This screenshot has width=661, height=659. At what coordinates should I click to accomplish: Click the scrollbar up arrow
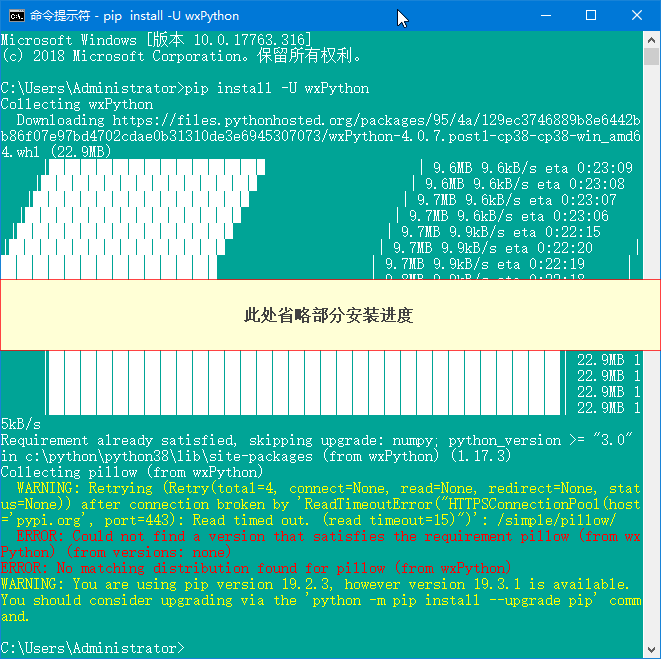pyautogui.click(x=651, y=40)
